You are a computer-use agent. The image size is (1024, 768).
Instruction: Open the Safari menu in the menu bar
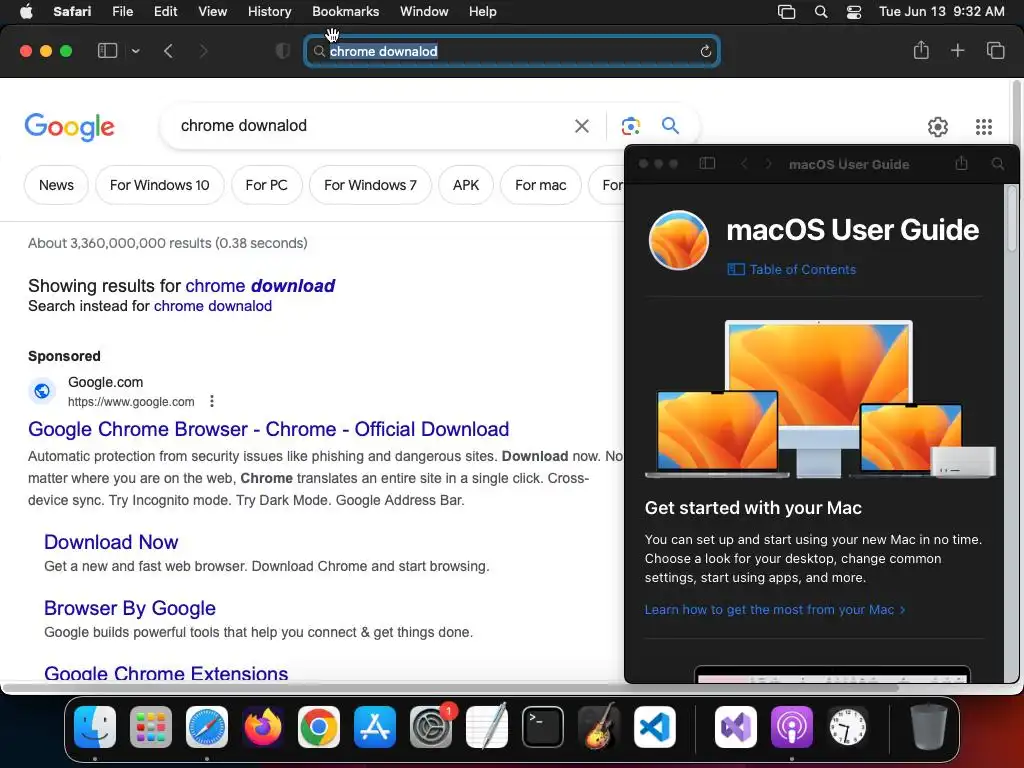(72, 11)
